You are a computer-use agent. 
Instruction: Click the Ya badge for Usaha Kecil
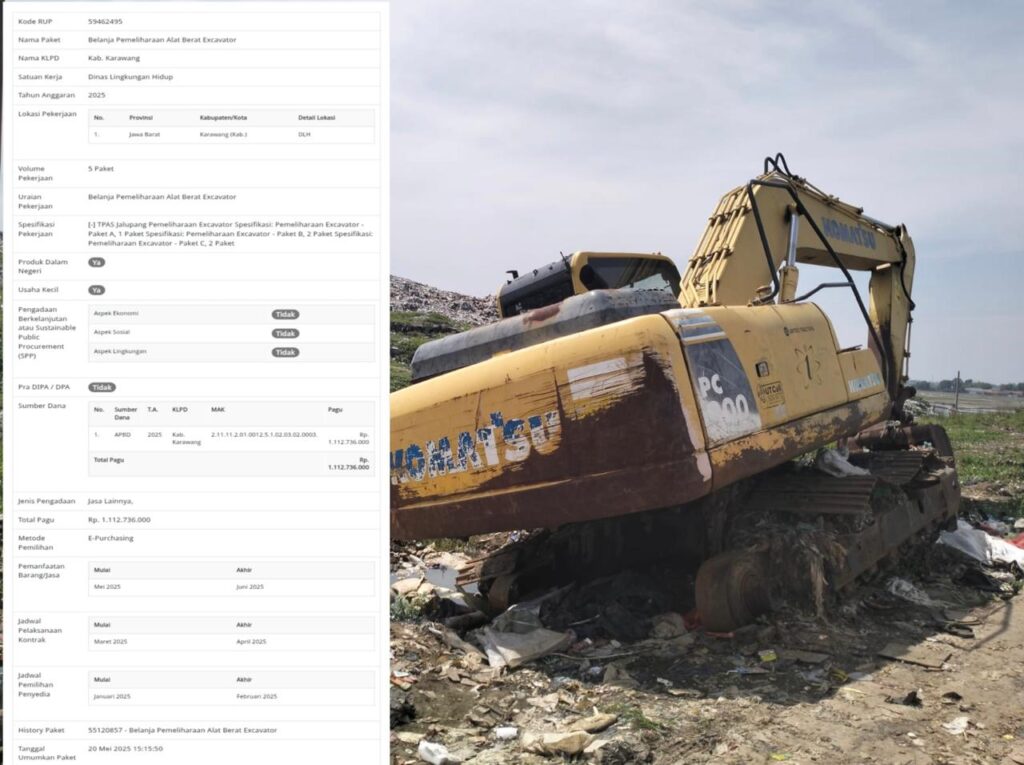coord(97,290)
